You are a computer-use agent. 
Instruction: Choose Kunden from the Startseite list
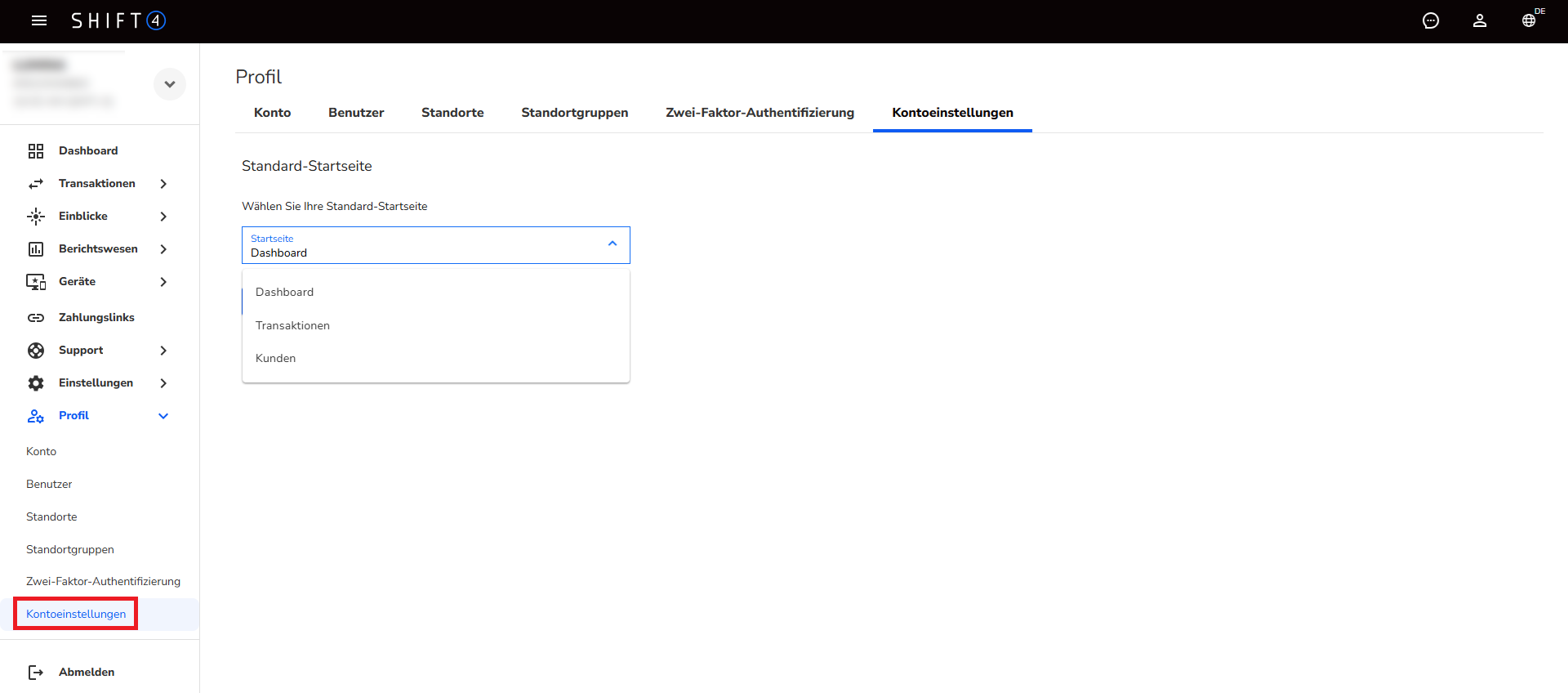pyautogui.click(x=436, y=358)
